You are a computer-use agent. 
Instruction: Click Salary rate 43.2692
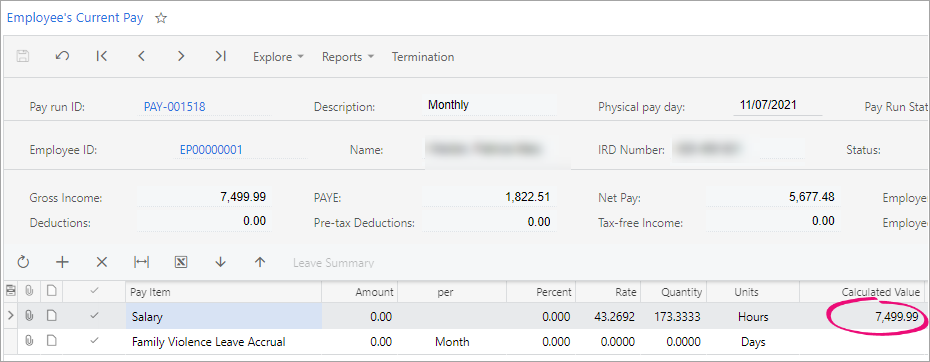coord(607,317)
